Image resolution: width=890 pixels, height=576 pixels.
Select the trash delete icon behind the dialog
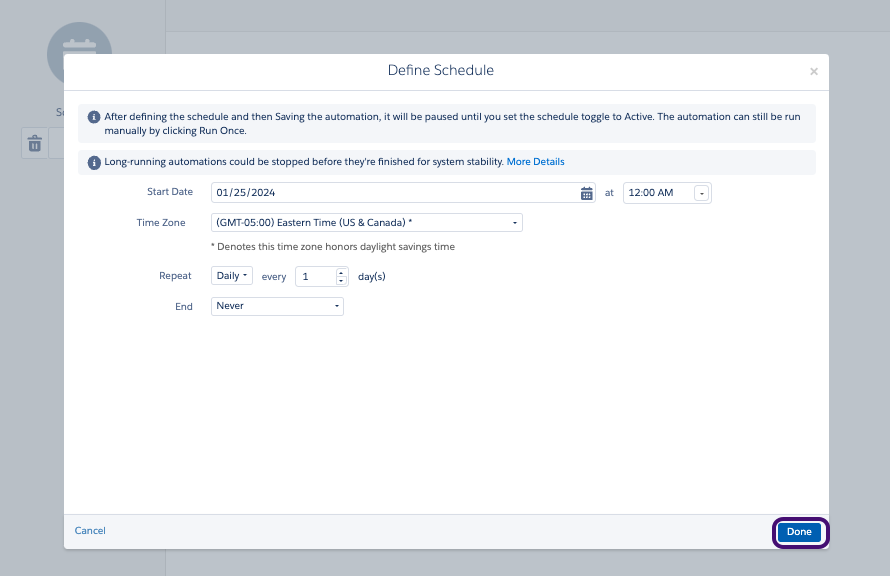34,143
